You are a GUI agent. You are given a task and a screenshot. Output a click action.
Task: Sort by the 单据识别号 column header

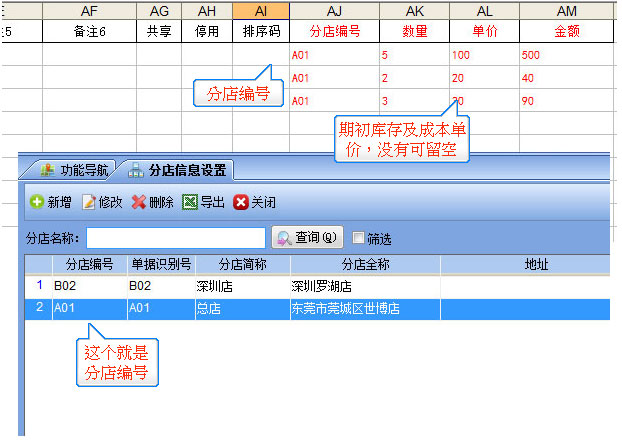click(160, 264)
